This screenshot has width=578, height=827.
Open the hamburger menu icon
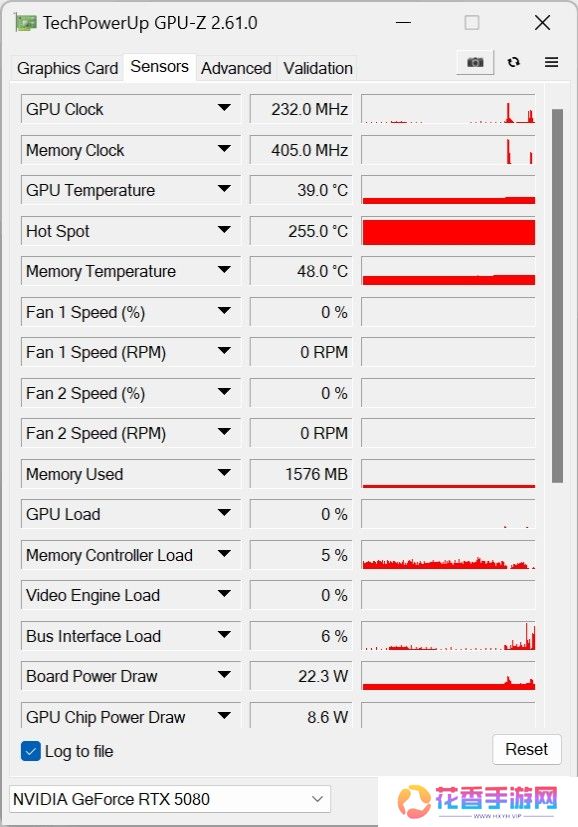point(551,62)
